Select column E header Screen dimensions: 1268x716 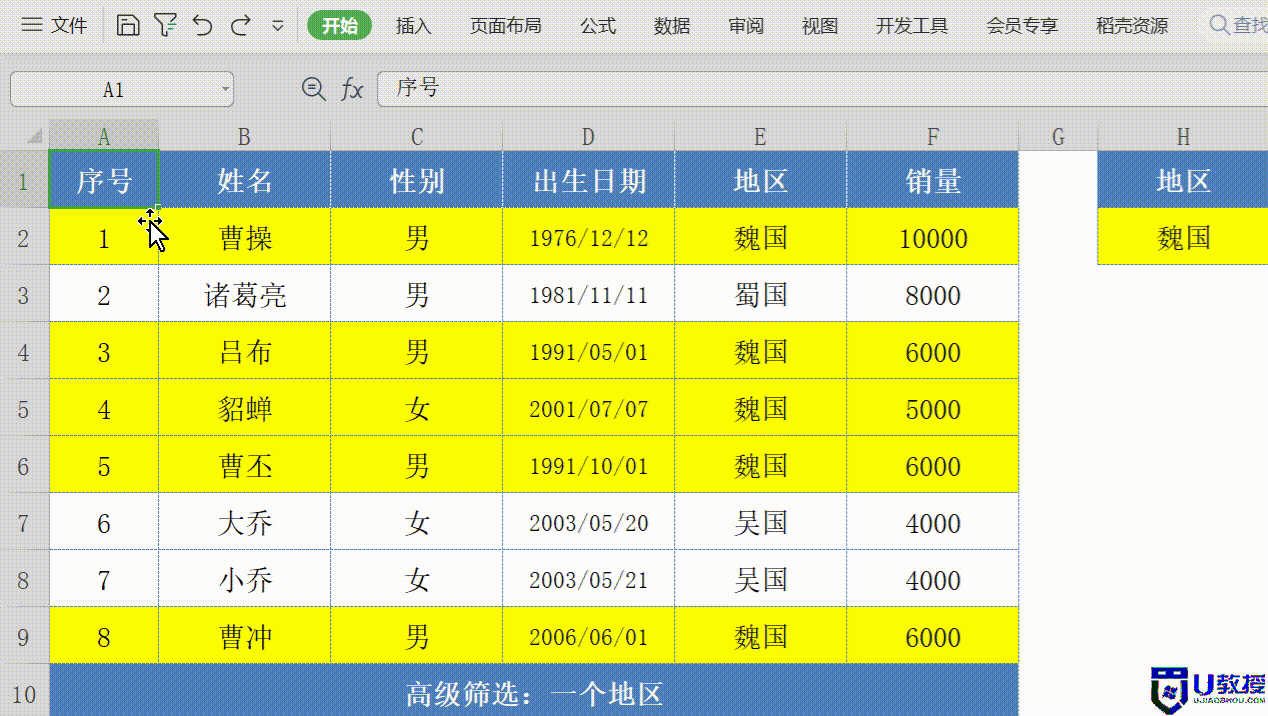click(761, 136)
